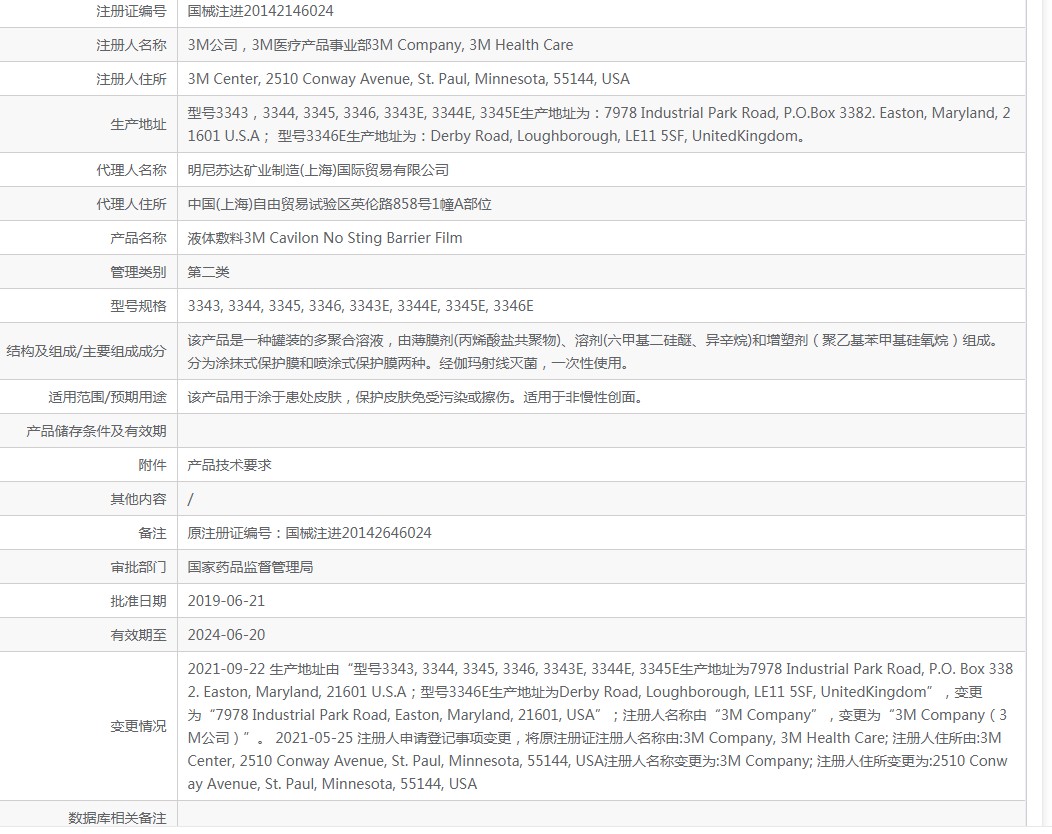Select the 注册人住所 label
1052x834 pixels.
(131, 79)
